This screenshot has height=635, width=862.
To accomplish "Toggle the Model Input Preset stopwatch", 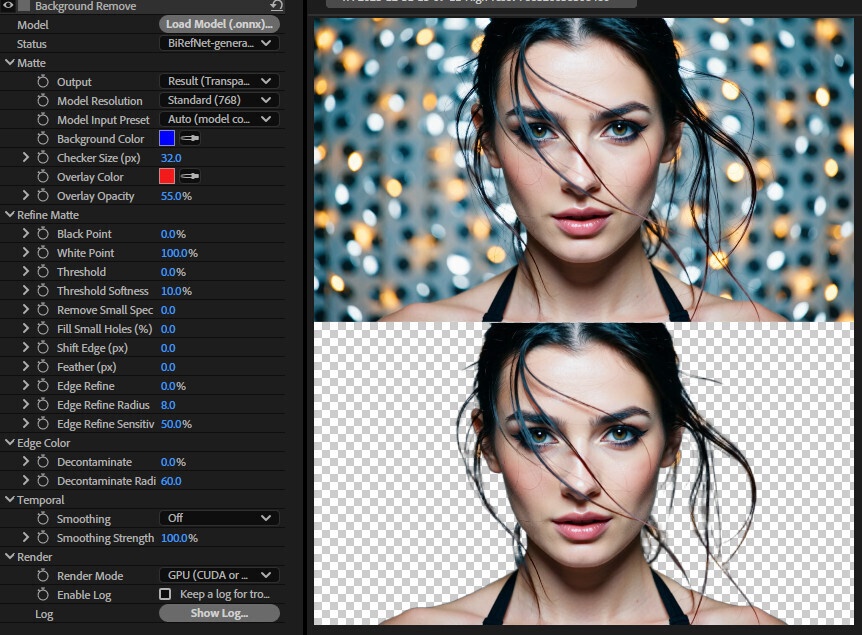I will [43, 120].
